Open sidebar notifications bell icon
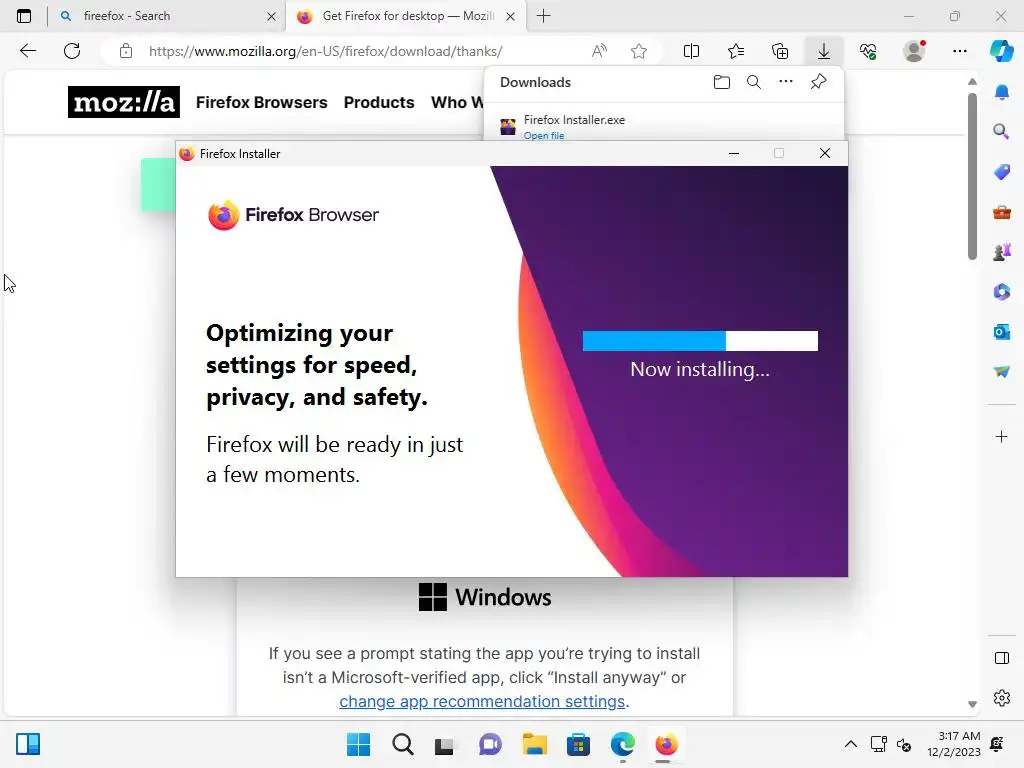Image resolution: width=1024 pixels, height=768 pixels. [x=1002, y=92]
